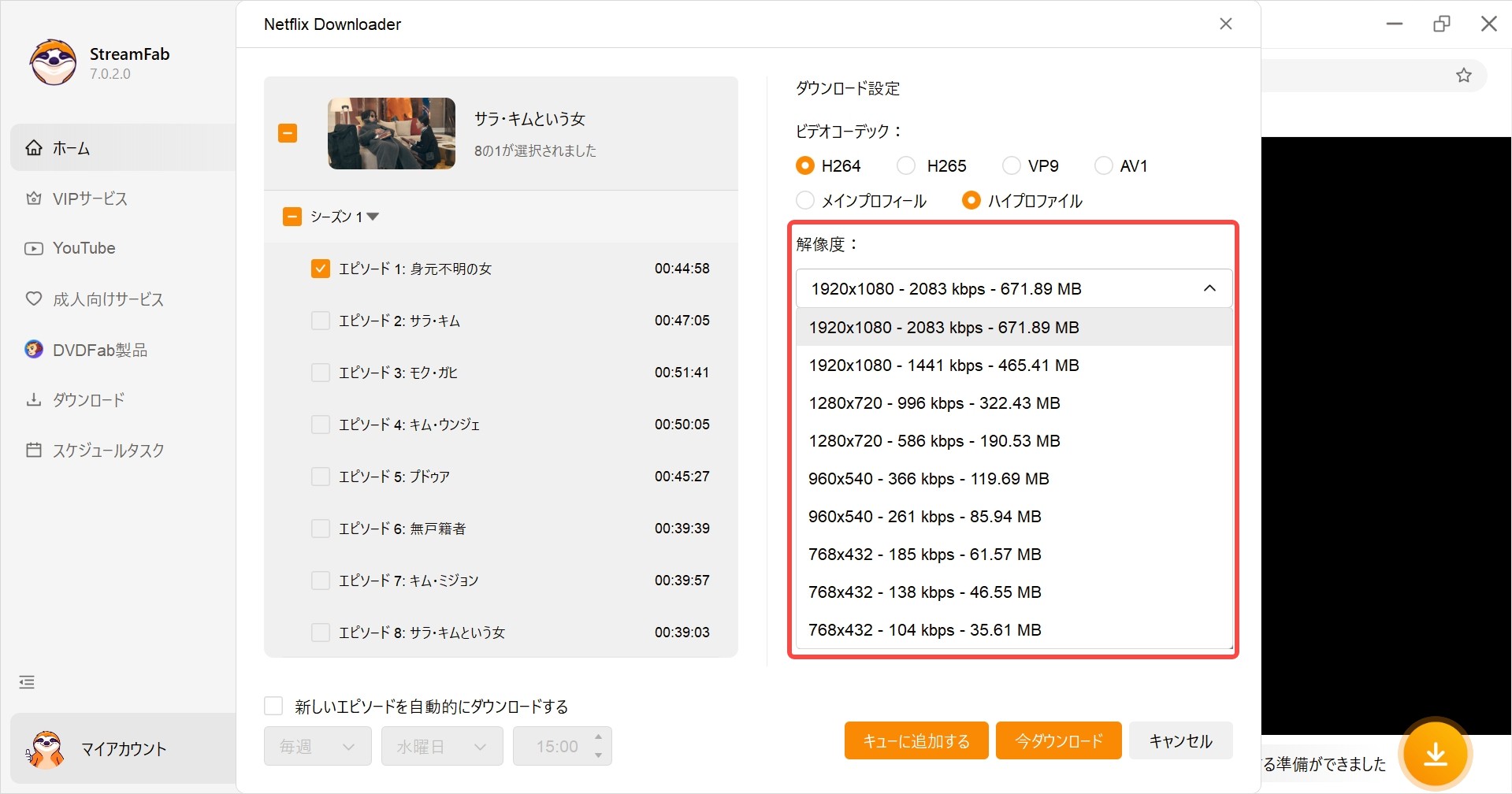Check エピソード 7: キム・ミジョン

320,581
